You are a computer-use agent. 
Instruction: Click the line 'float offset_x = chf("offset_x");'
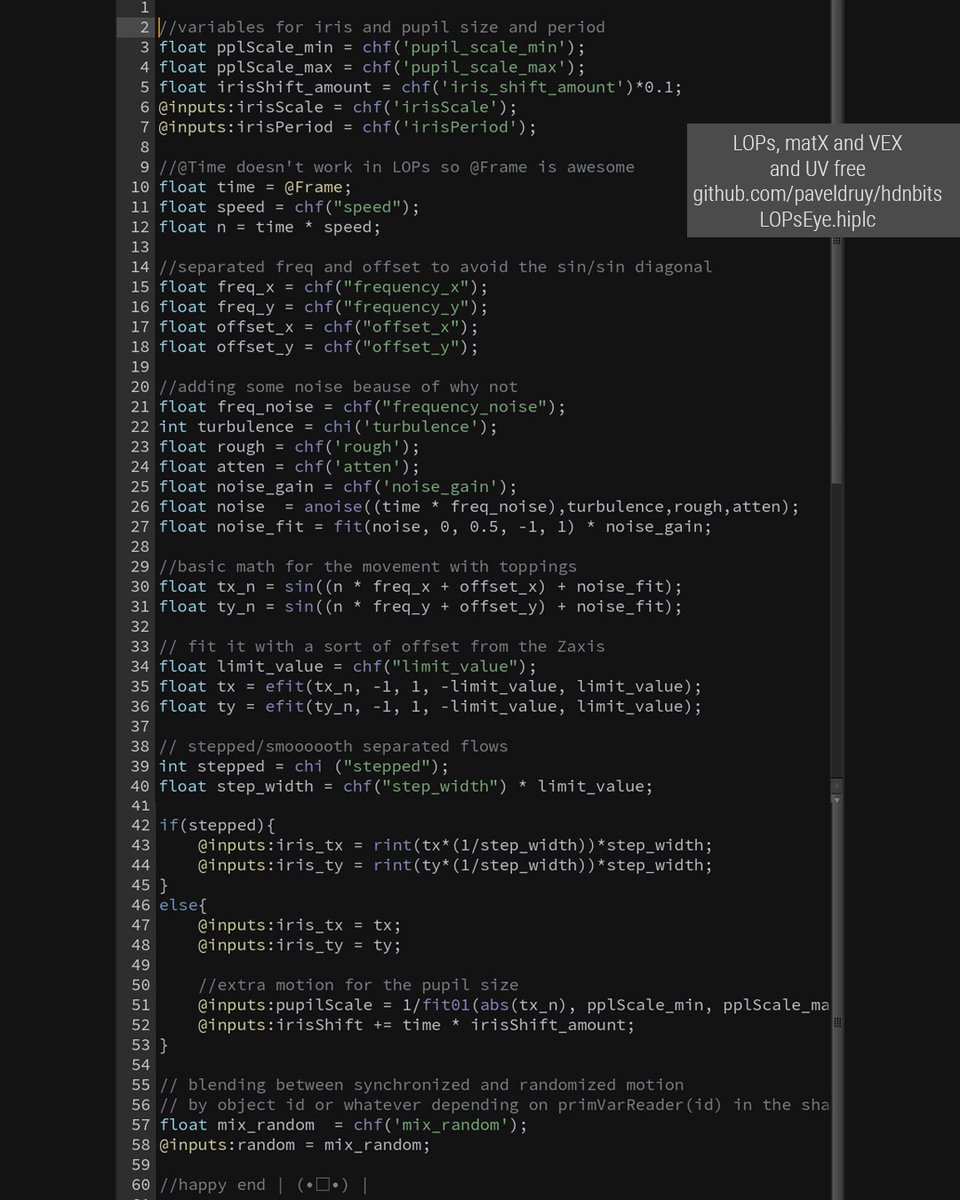[x=318, y=327]
